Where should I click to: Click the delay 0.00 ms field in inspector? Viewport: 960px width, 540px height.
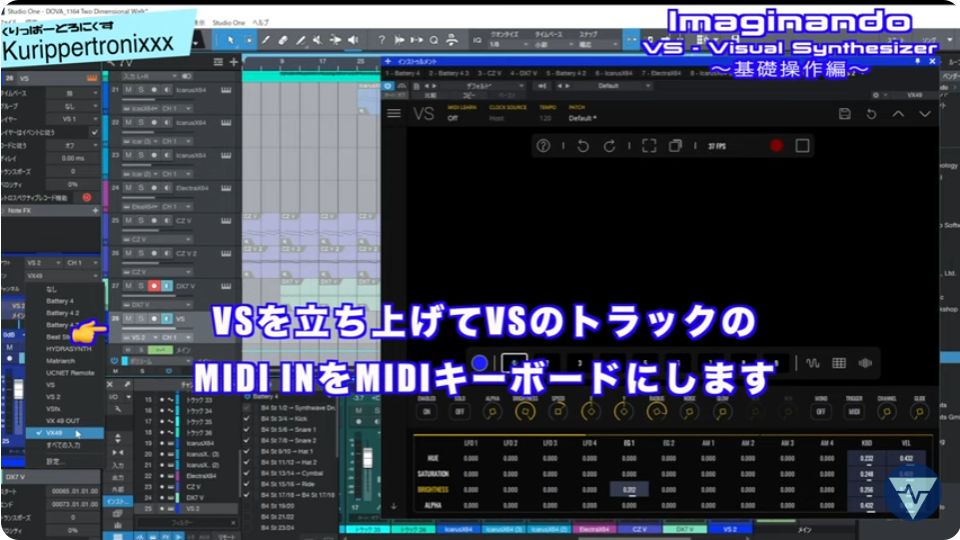click(72, 158)
